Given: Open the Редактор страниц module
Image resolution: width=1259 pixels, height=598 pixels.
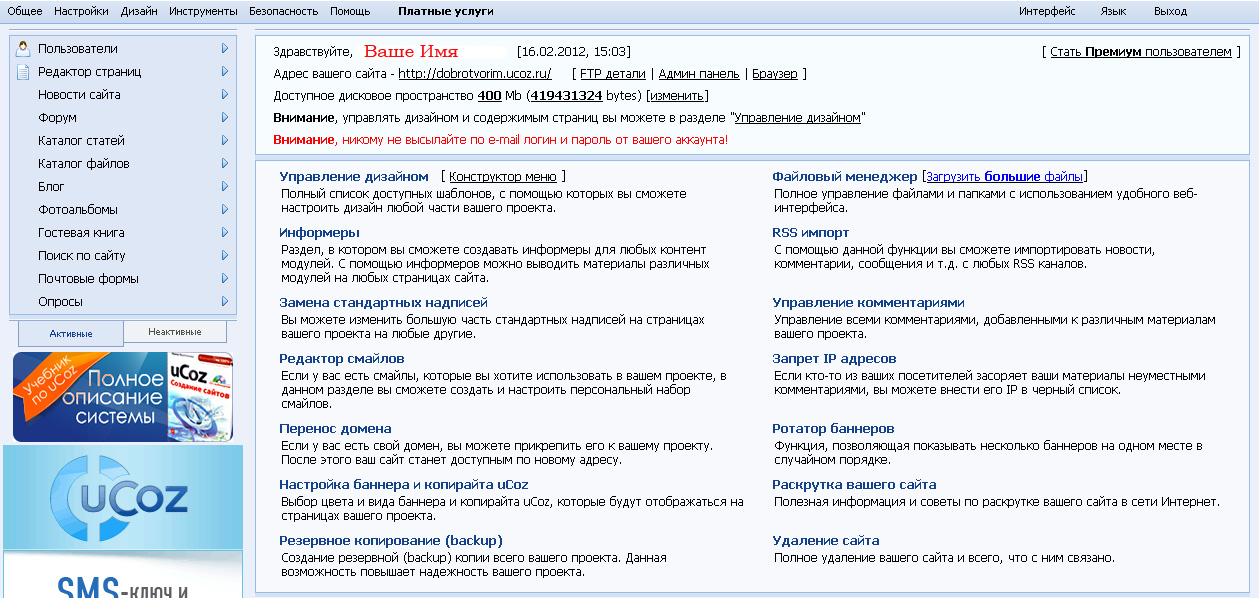Looking at the screenshot, I should (90, 71).
